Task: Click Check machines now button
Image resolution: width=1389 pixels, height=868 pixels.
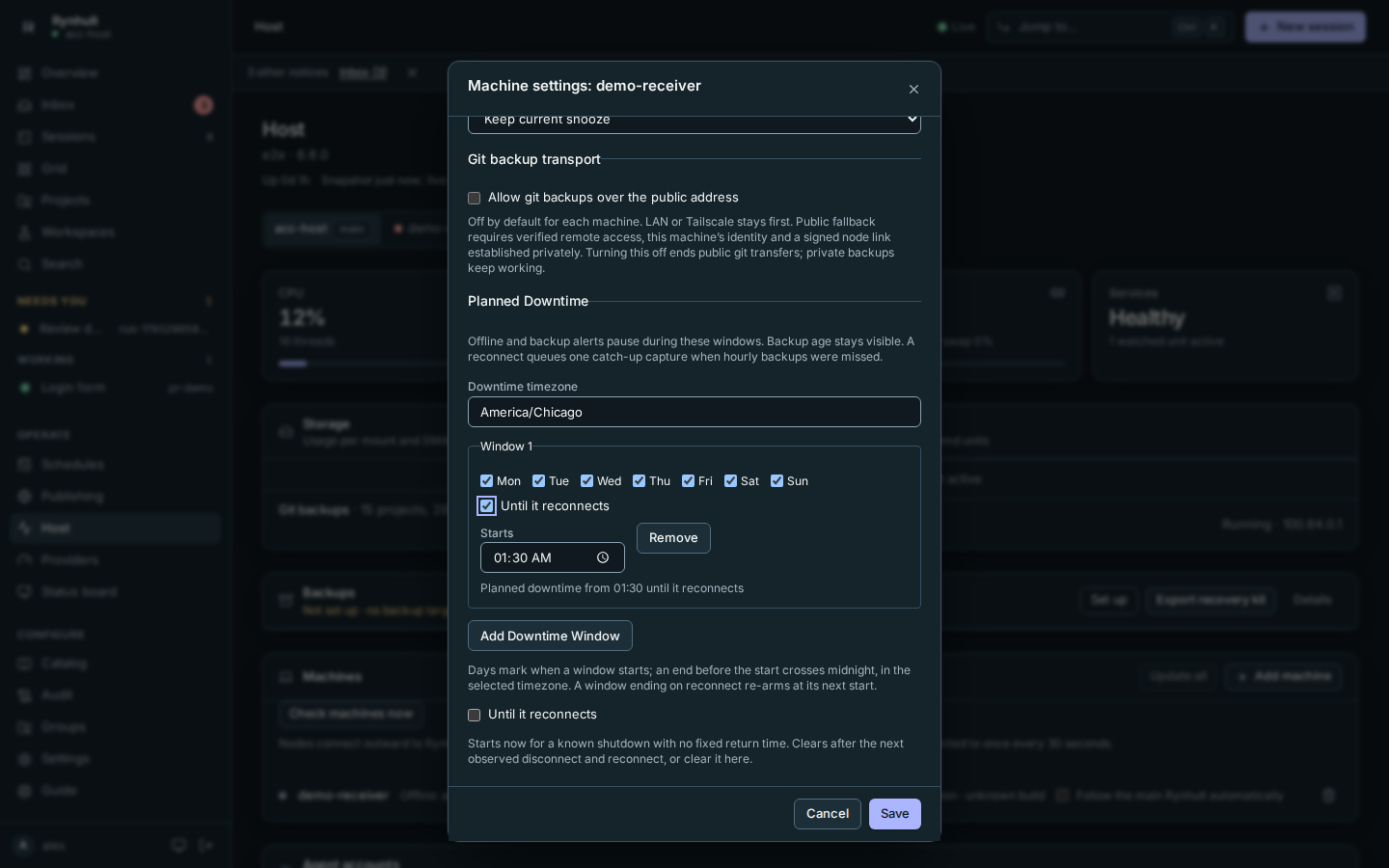Action: pyautogui.click(x=351, y=714)
